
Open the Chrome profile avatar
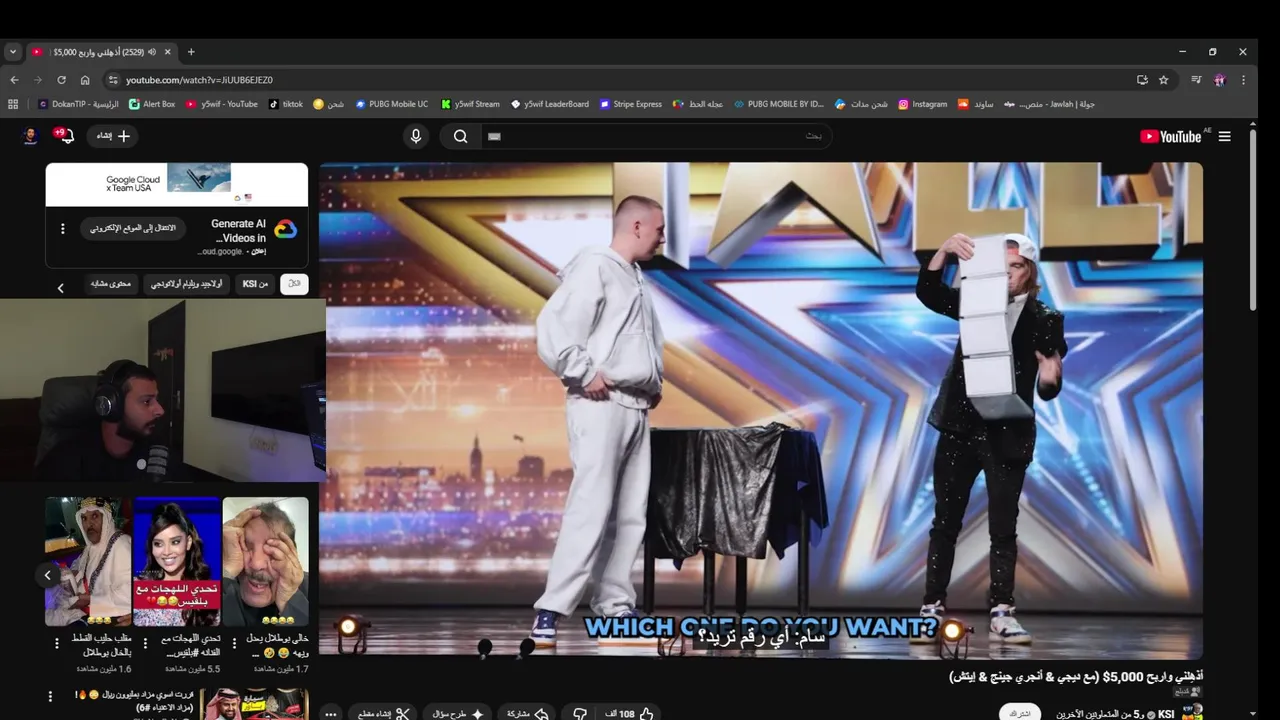(x=1220, y=80)
